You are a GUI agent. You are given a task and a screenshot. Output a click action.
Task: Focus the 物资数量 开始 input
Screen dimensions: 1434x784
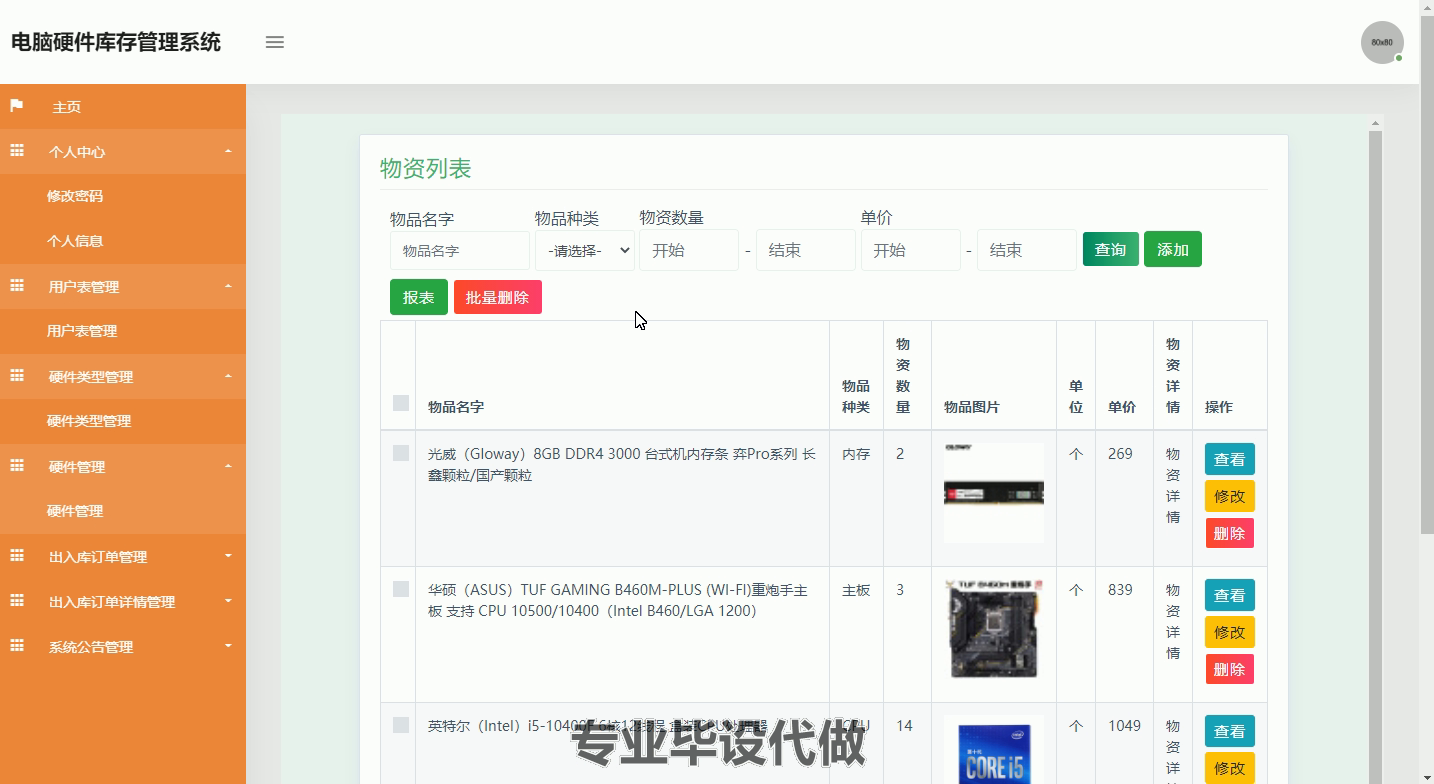tap(689, 250)
